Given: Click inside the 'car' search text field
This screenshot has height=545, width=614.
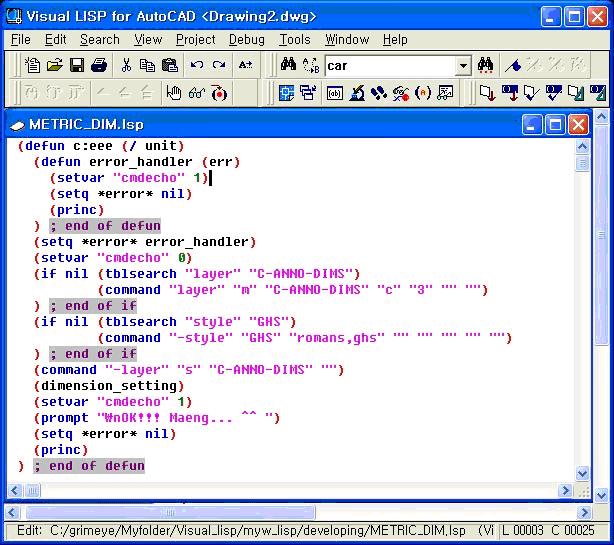Looking at the screenshot, I should pyautogui.click(x=388, y=66).
